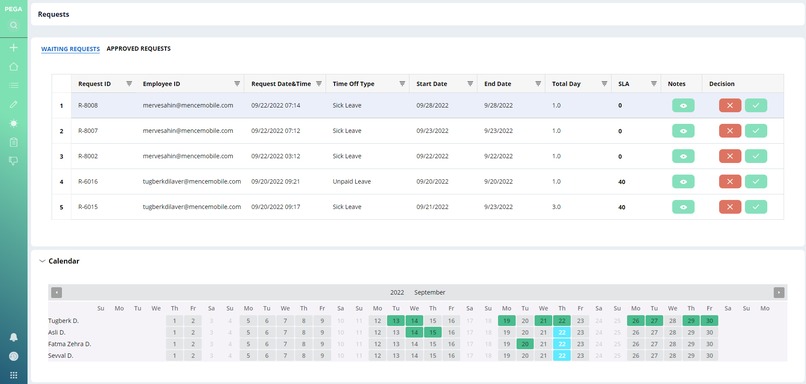Open Time Off Type column filter

402,84
